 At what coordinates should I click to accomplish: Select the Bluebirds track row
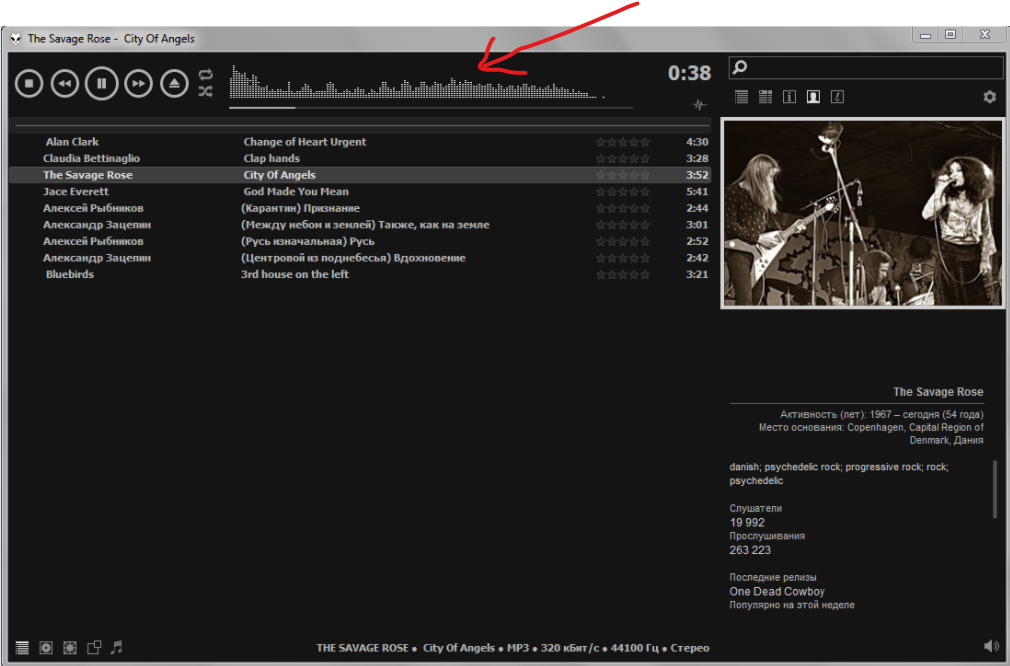[360, 274]
